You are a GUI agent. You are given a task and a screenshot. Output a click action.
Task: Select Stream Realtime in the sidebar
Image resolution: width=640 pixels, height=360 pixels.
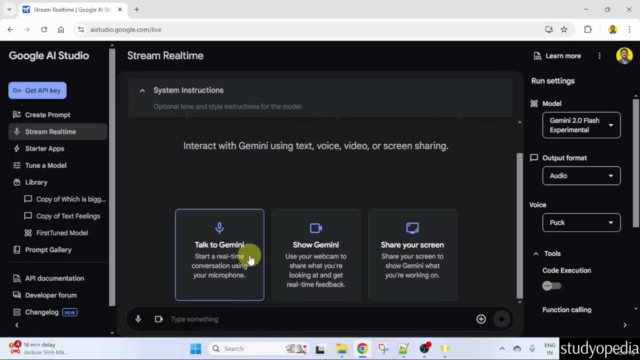(x=58, y=132)
